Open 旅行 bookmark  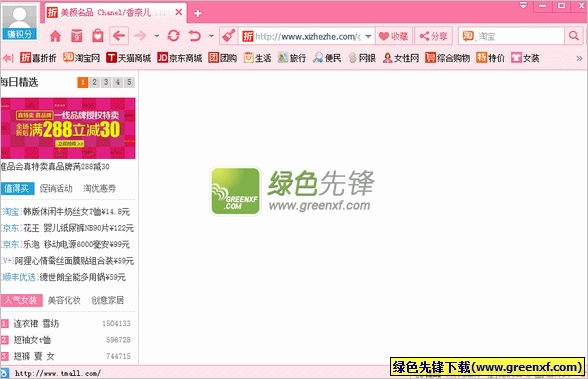point(292,58)
